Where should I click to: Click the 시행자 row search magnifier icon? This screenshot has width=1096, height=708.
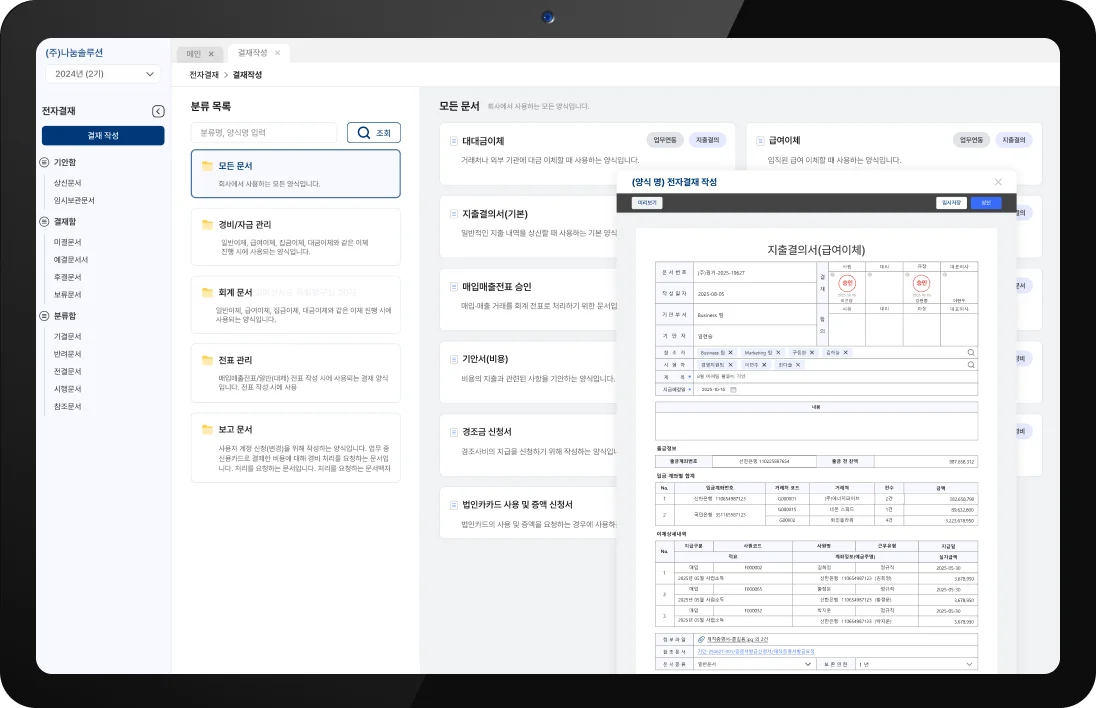click(x=971, y=365)
